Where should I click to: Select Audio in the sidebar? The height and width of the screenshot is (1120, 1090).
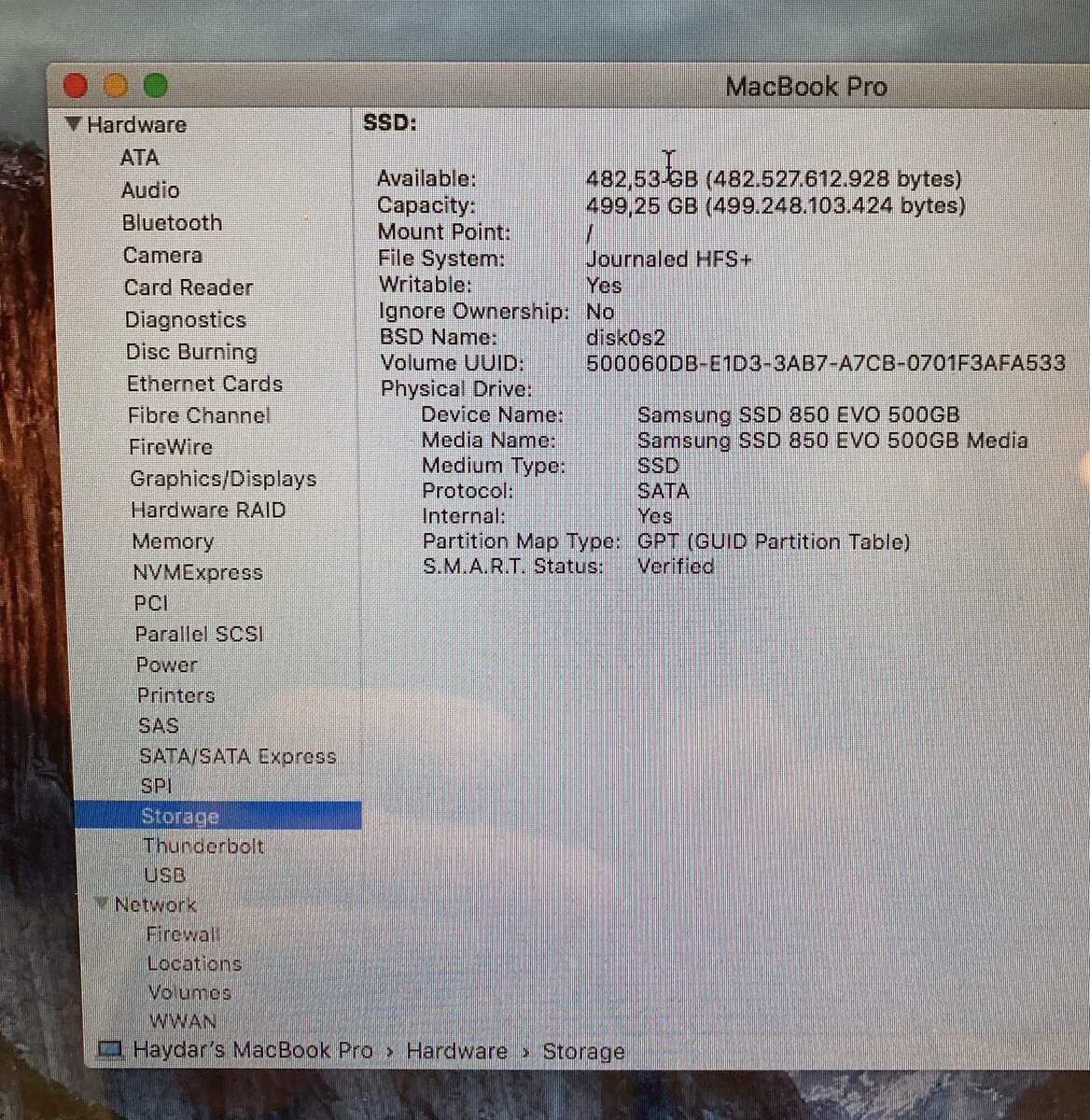pos(150,190)
